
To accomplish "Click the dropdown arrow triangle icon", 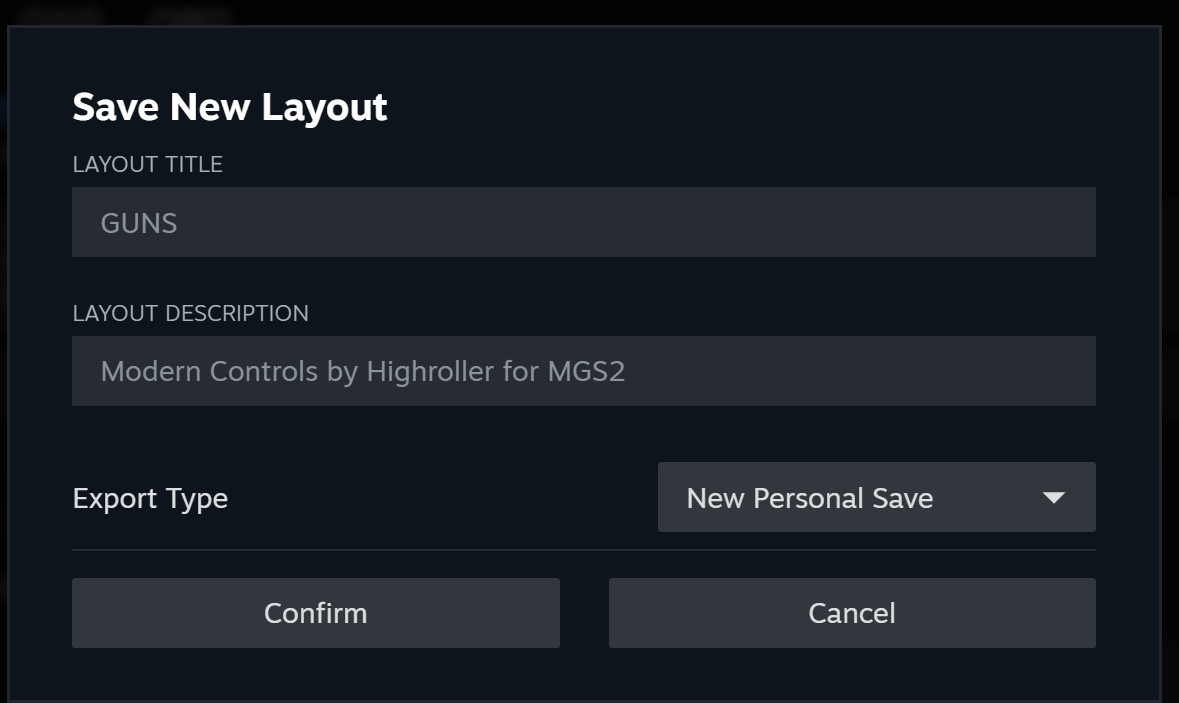I will (1053, 497).
